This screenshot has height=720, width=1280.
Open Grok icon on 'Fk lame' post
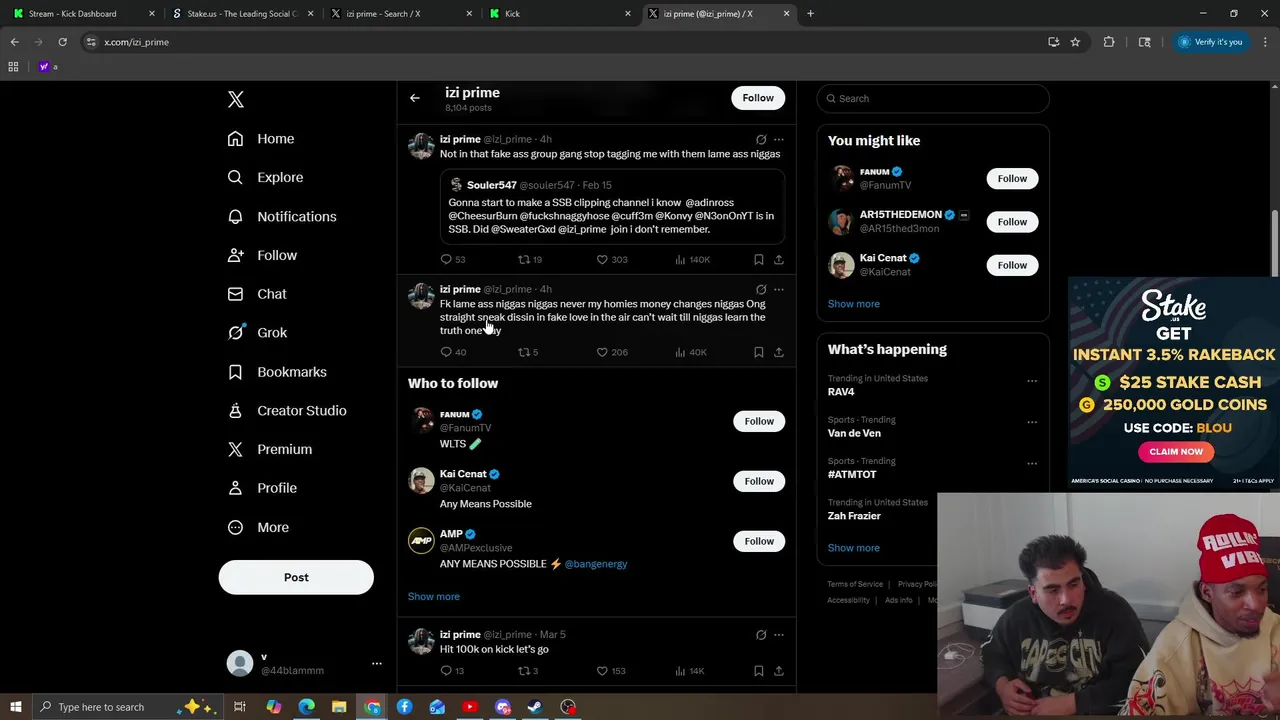pos(761,289)
